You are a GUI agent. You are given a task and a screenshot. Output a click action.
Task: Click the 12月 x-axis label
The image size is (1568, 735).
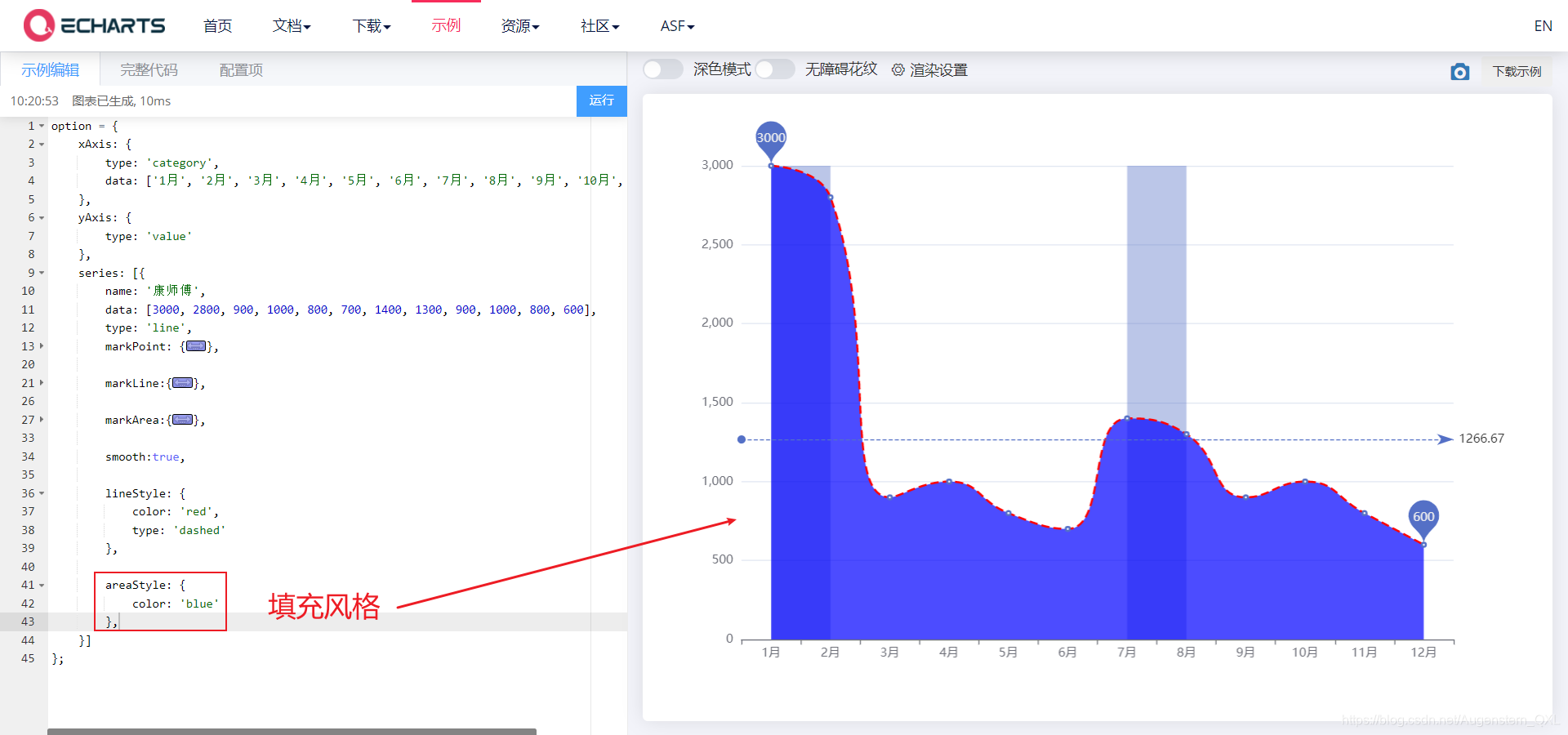[1423, 652]
